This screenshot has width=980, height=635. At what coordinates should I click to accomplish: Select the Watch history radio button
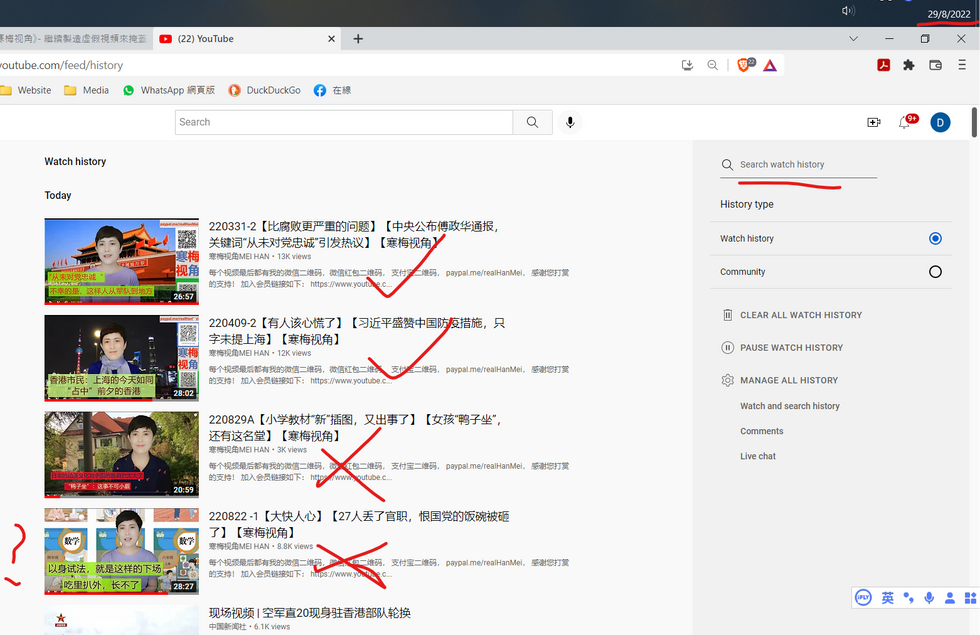935,238
